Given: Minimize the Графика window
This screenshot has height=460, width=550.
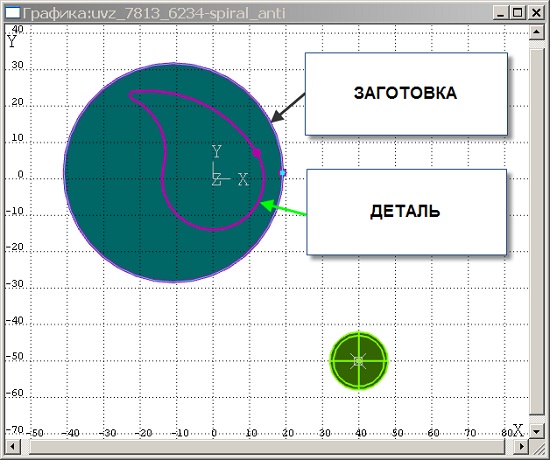Looking at the screenshot, I should tap(500, 13).
